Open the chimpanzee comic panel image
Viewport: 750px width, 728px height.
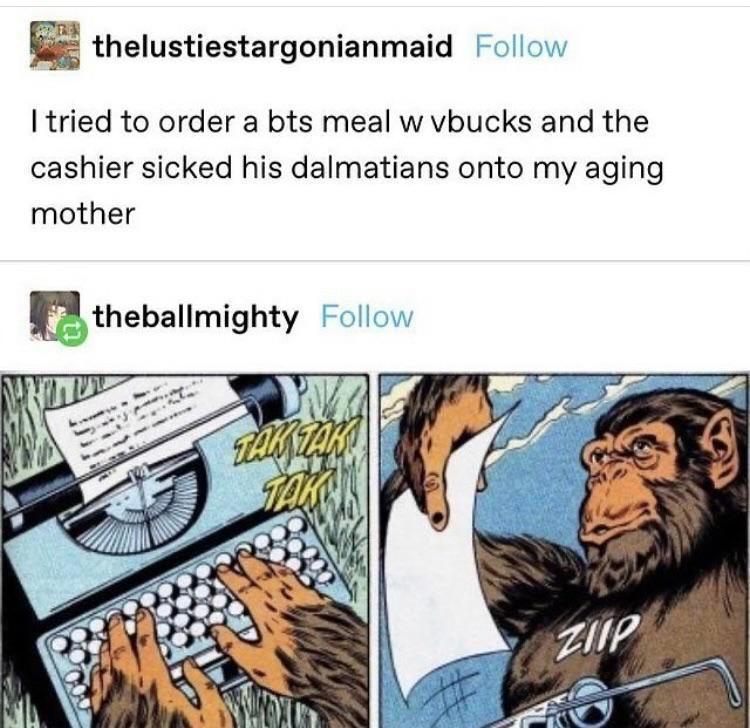[564, 551]
